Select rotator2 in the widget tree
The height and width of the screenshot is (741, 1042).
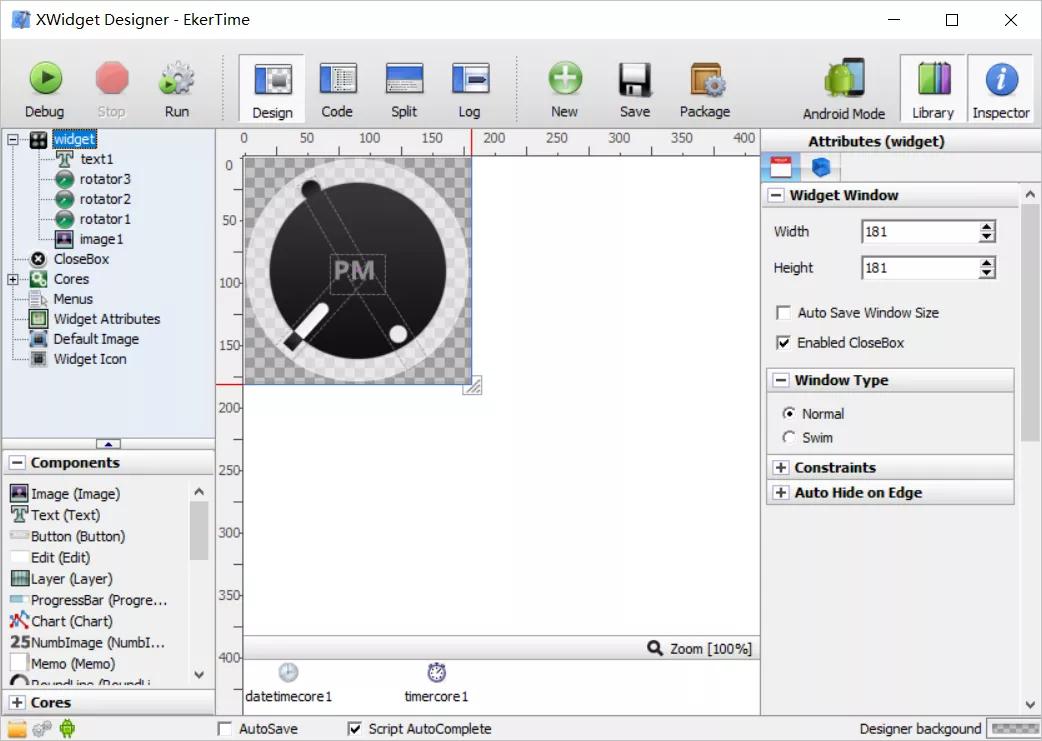(x=104, y=199)
